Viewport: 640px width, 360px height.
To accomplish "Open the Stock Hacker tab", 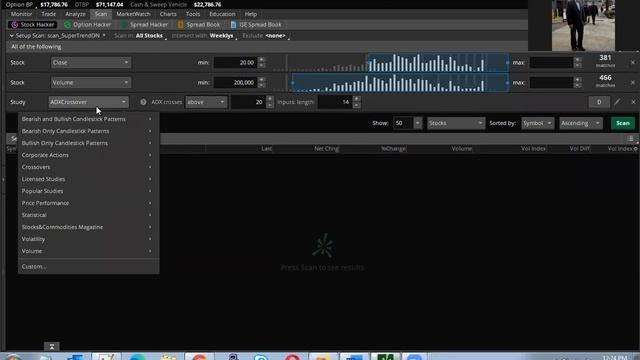I will [x=33, y=24].
